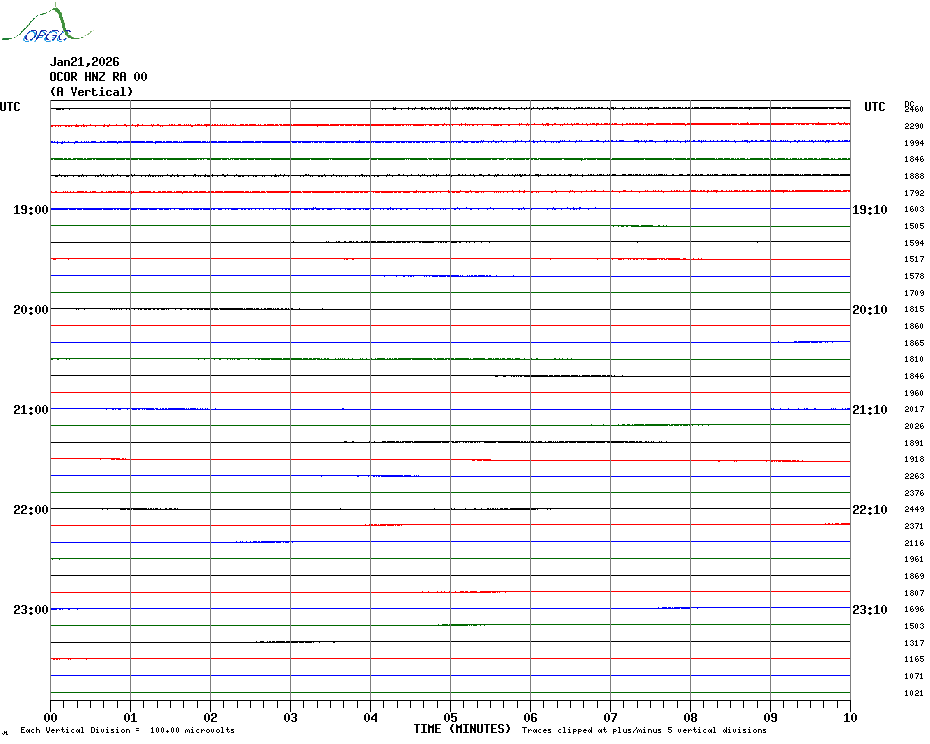Click the Traces clipped footer note
This screenshot has width=930, height=744.
click(x=644, y=730)
